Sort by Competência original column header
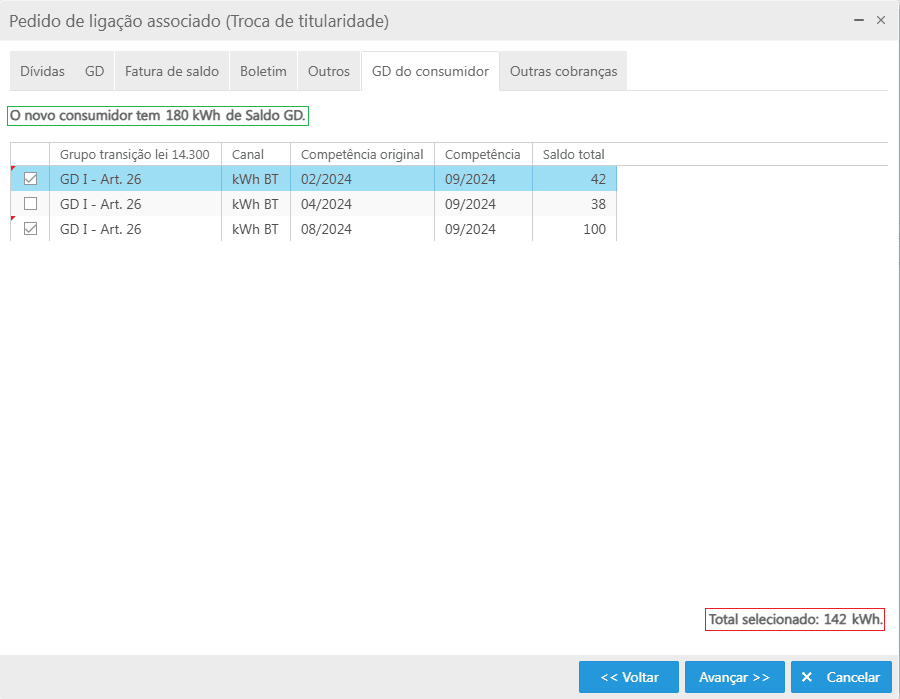This screenshot has width=900, height=699. click(x=362, y=154)
